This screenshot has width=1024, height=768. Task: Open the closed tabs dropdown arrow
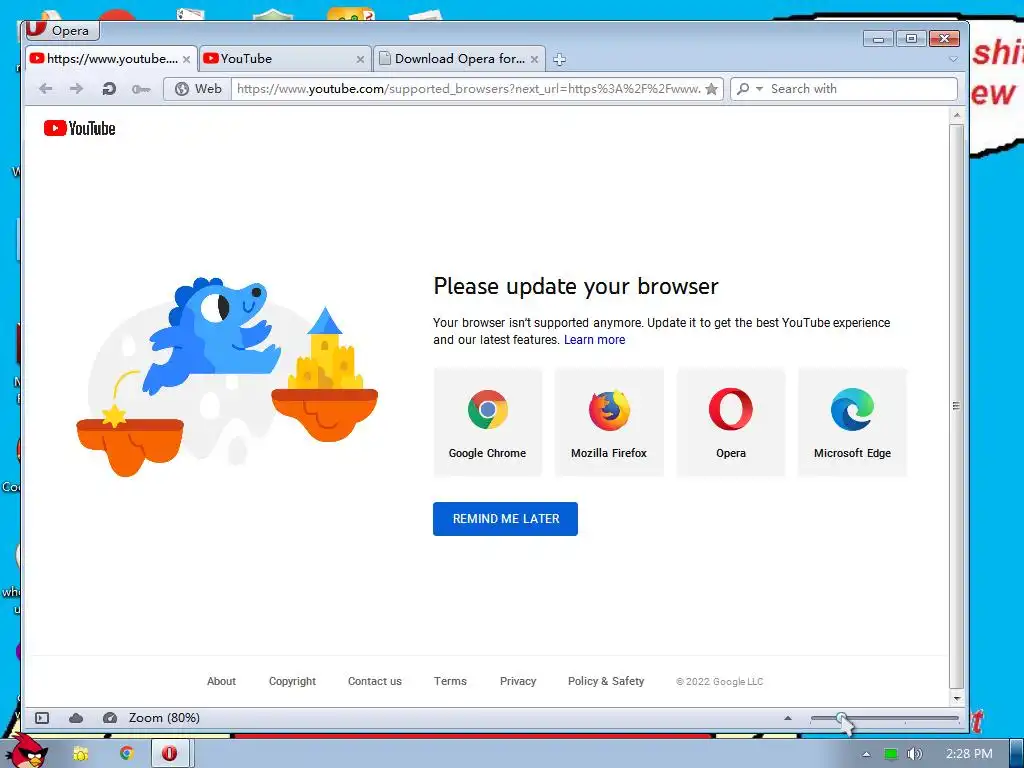(x=953, y=59)
